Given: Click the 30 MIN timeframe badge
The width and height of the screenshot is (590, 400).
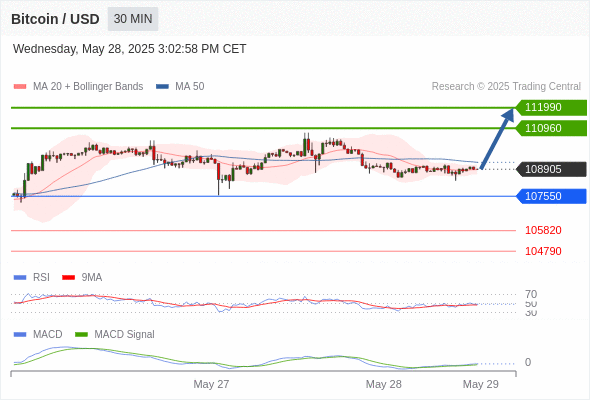Looking at the screenshot, I should click(133, 19).
